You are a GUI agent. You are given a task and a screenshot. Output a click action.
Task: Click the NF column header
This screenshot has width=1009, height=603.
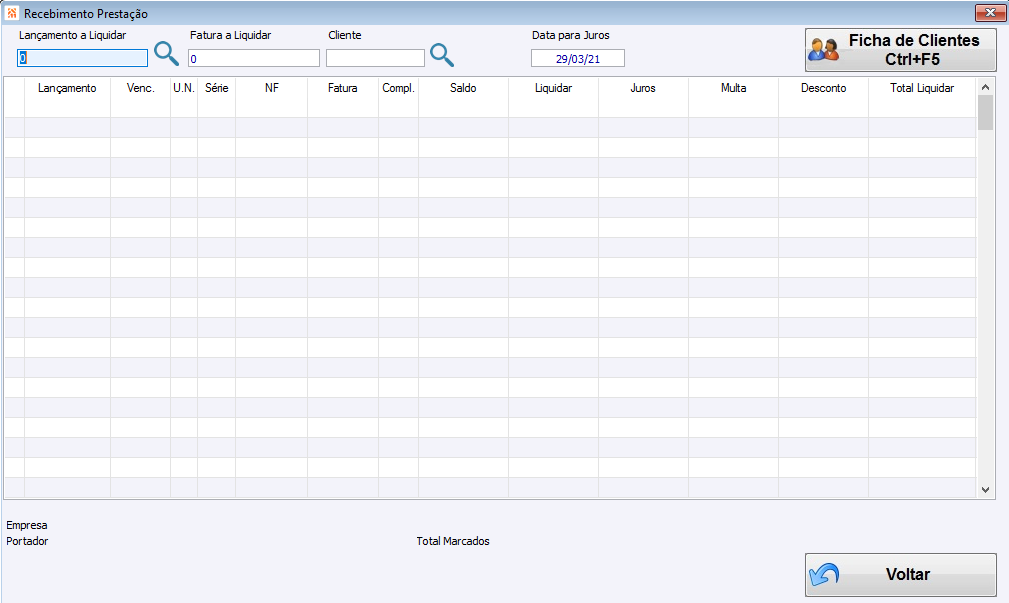(x=272, y=88)
